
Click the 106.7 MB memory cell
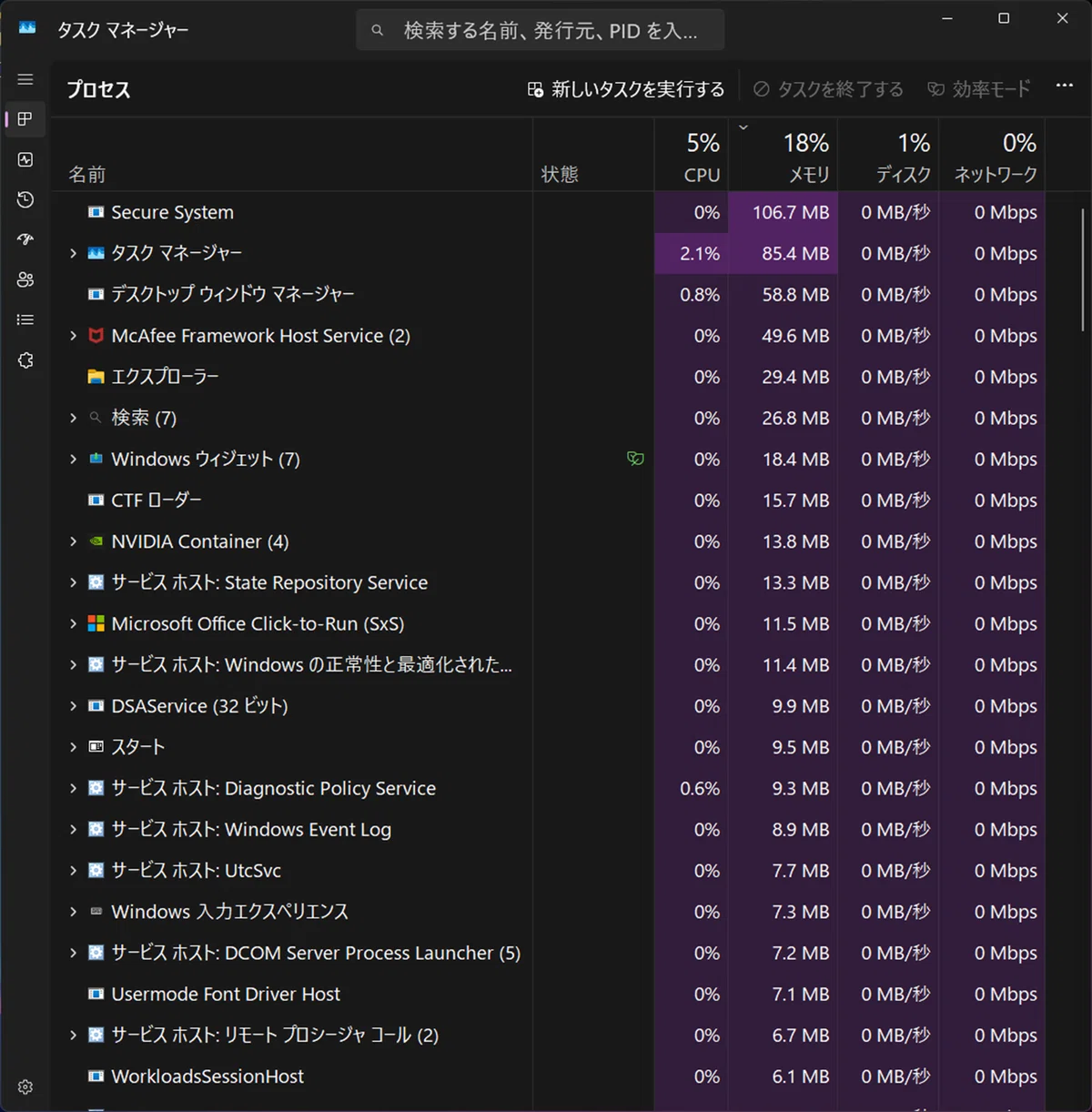pos(783,212)
